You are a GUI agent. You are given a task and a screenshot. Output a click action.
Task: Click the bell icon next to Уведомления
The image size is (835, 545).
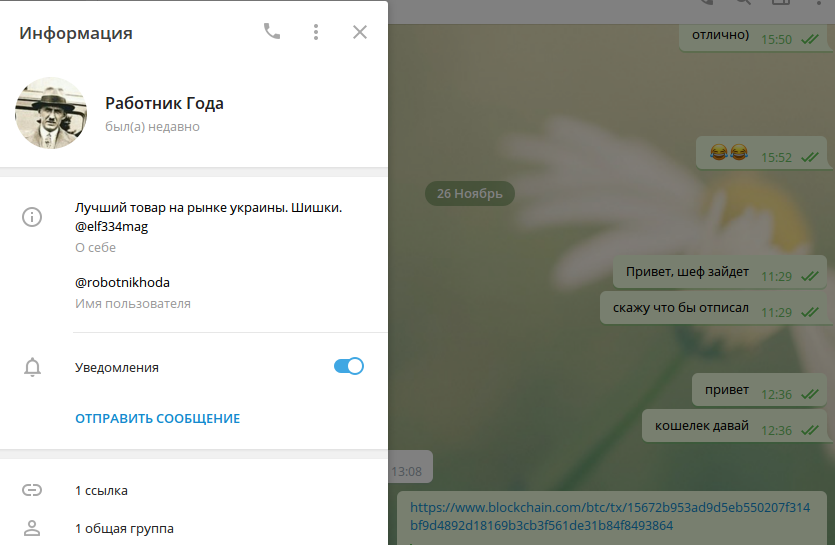[32, 367]
